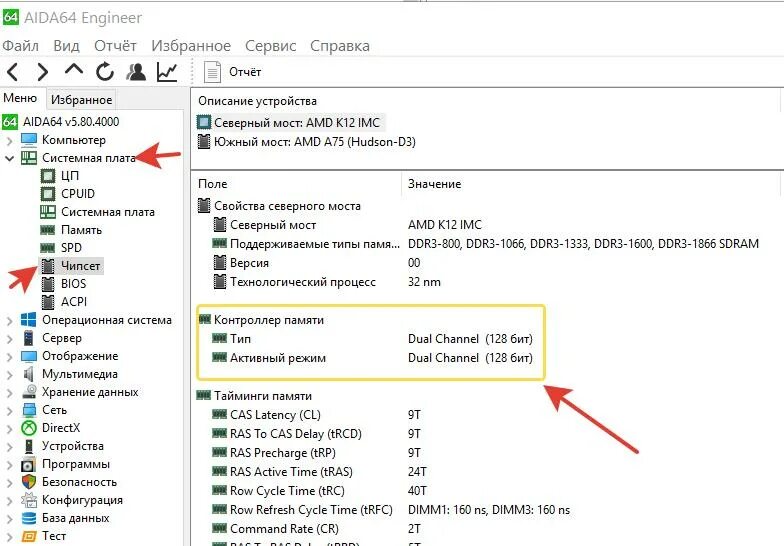
Task: Click the Программы icon in tree
Action: pos(28,464)
